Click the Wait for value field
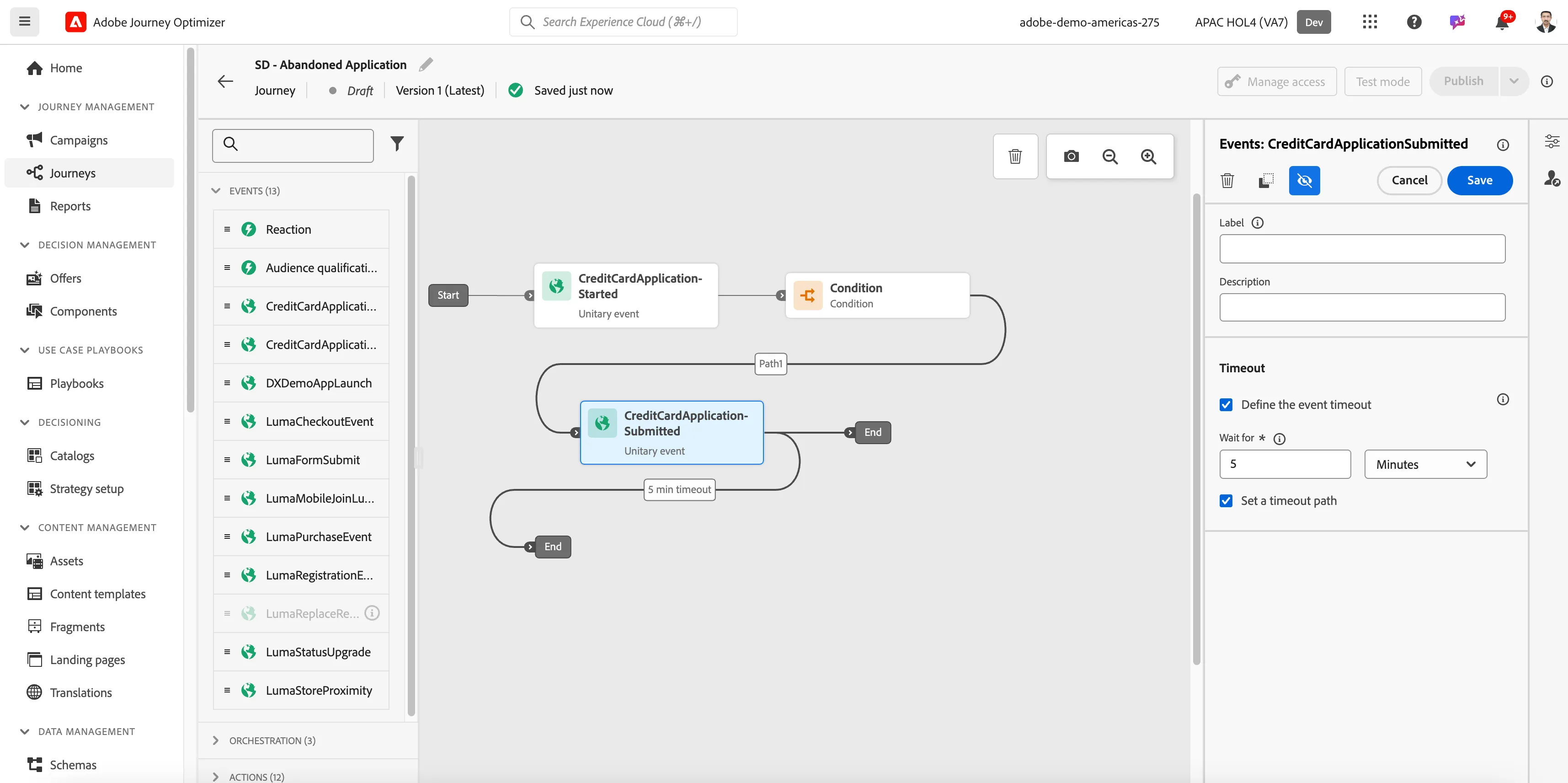 click(x=1285, y=464)
